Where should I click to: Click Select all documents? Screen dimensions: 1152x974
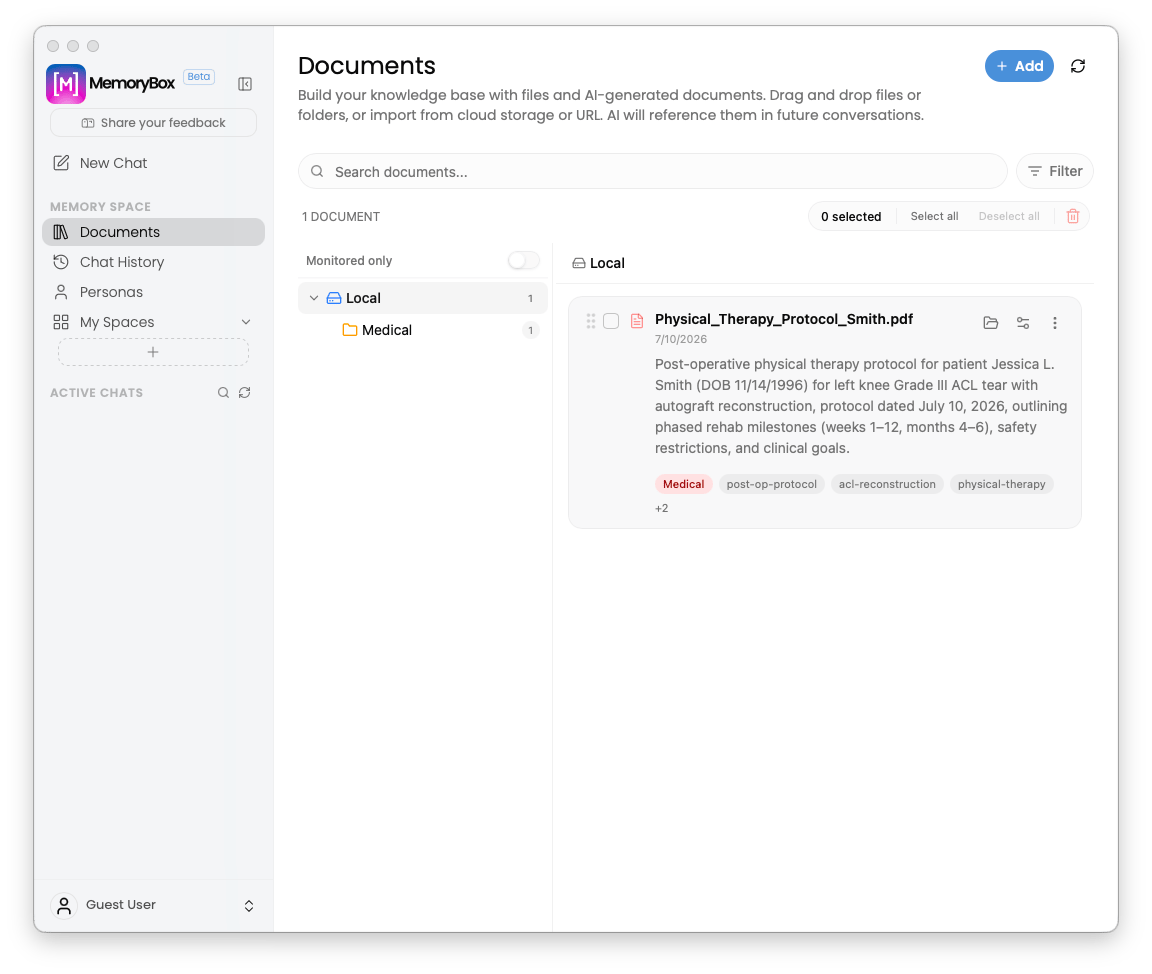tap(934, 216)
